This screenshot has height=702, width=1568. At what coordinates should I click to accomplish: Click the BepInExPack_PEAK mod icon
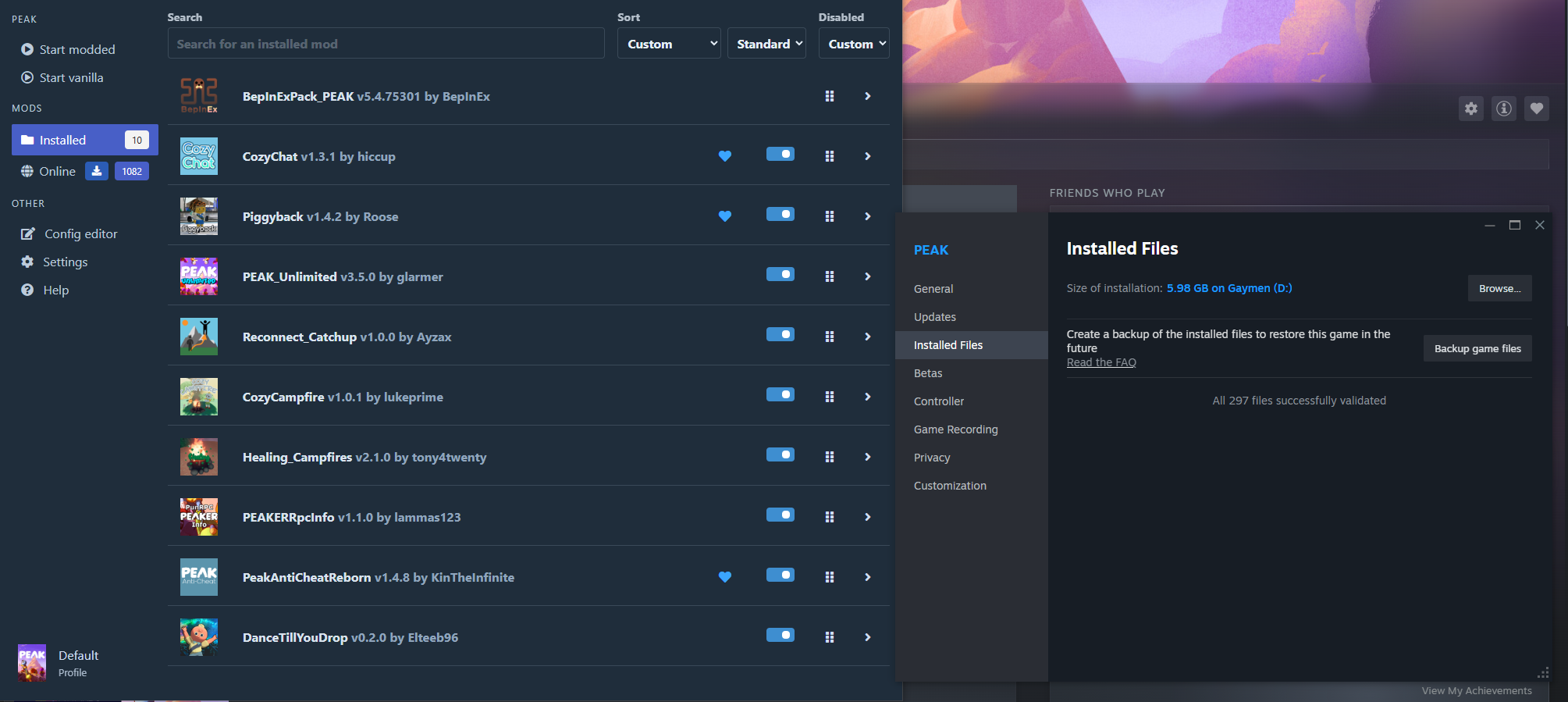[199, 96]
